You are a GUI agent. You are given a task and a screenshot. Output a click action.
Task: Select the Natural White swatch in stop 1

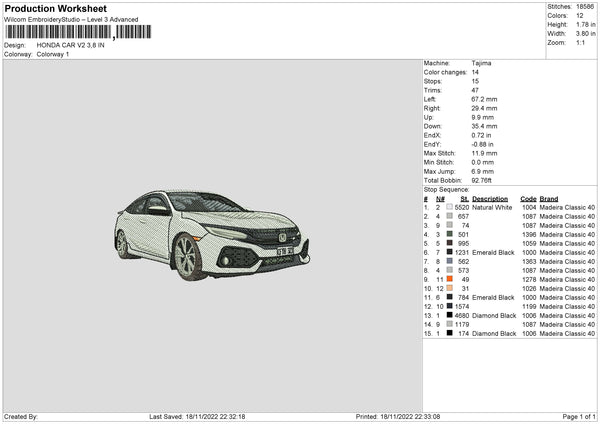pyautogui.click(x=450, y=207)
